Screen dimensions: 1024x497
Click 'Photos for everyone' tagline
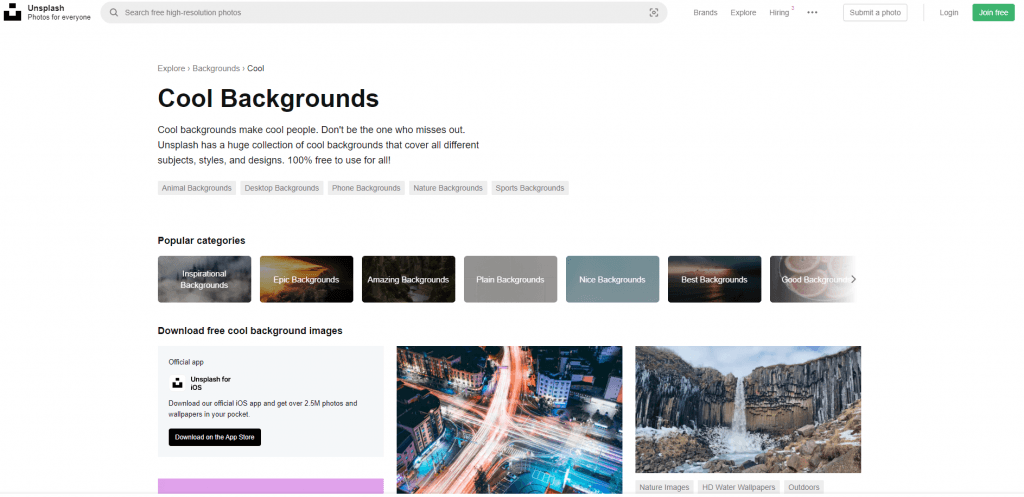59,17
